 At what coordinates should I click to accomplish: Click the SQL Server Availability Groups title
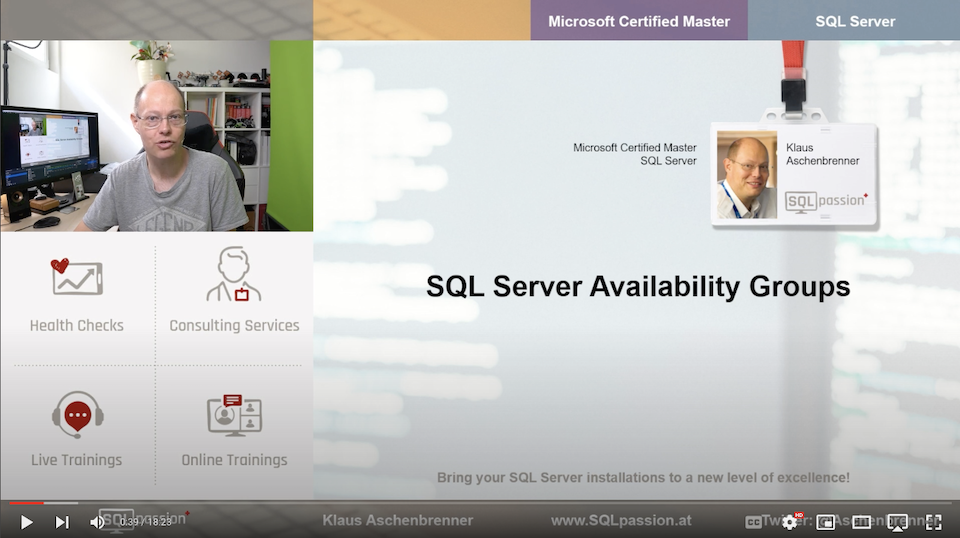(x=638, y=286)
